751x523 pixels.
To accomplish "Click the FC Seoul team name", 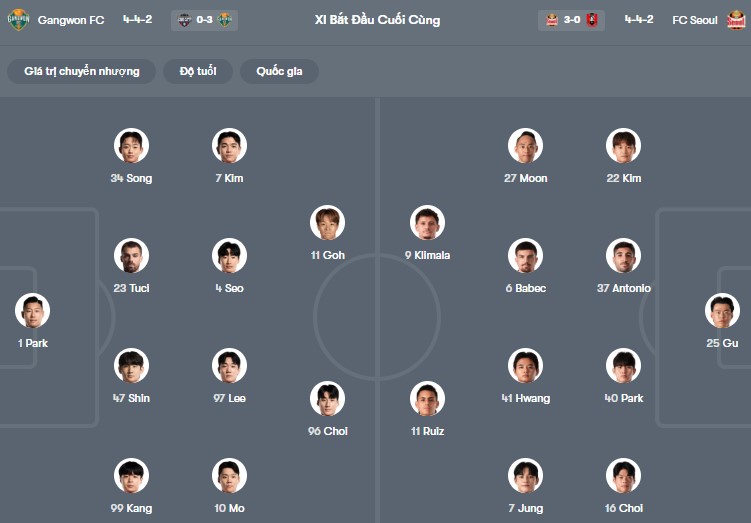I will 695,20.
